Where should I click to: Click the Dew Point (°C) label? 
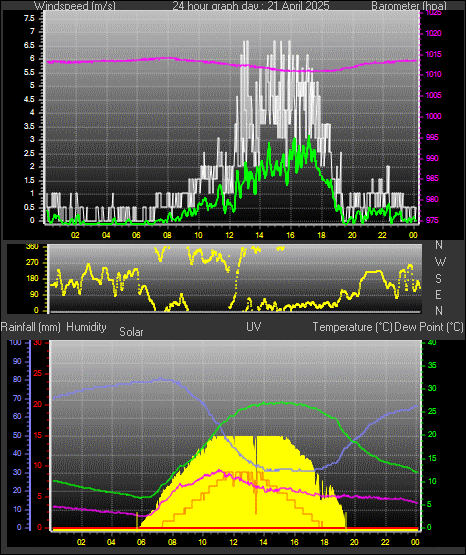(x=429, y=327)
